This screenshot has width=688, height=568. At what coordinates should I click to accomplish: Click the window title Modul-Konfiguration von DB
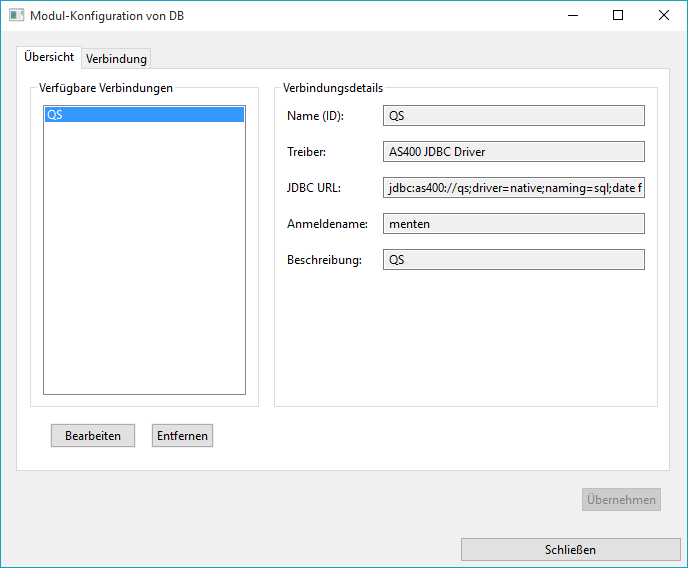point(107,16)
